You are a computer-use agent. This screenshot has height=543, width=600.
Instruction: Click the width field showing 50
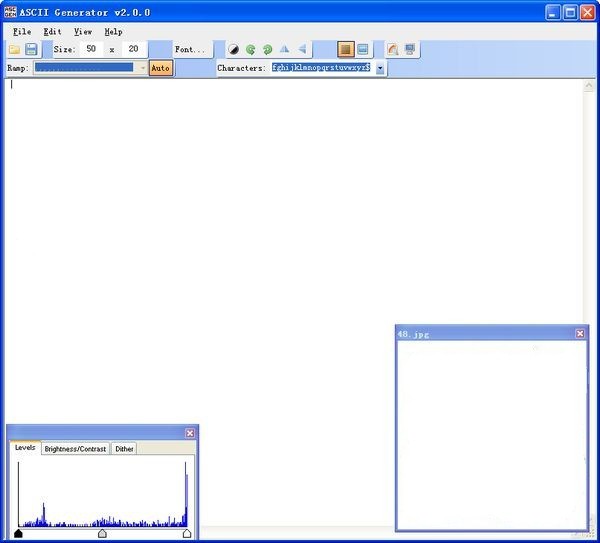91,49
